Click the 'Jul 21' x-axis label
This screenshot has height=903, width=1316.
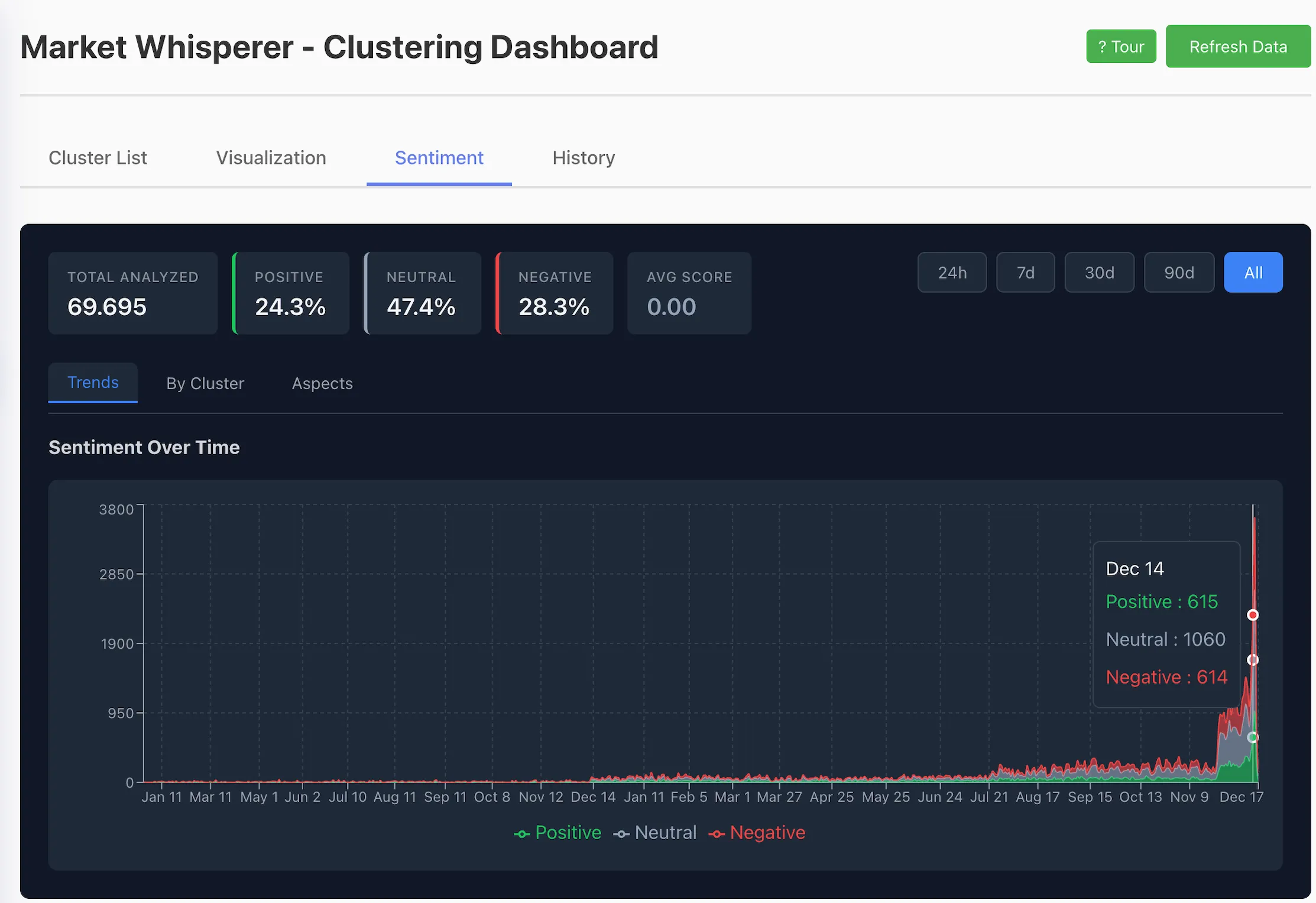pos(989,797)
